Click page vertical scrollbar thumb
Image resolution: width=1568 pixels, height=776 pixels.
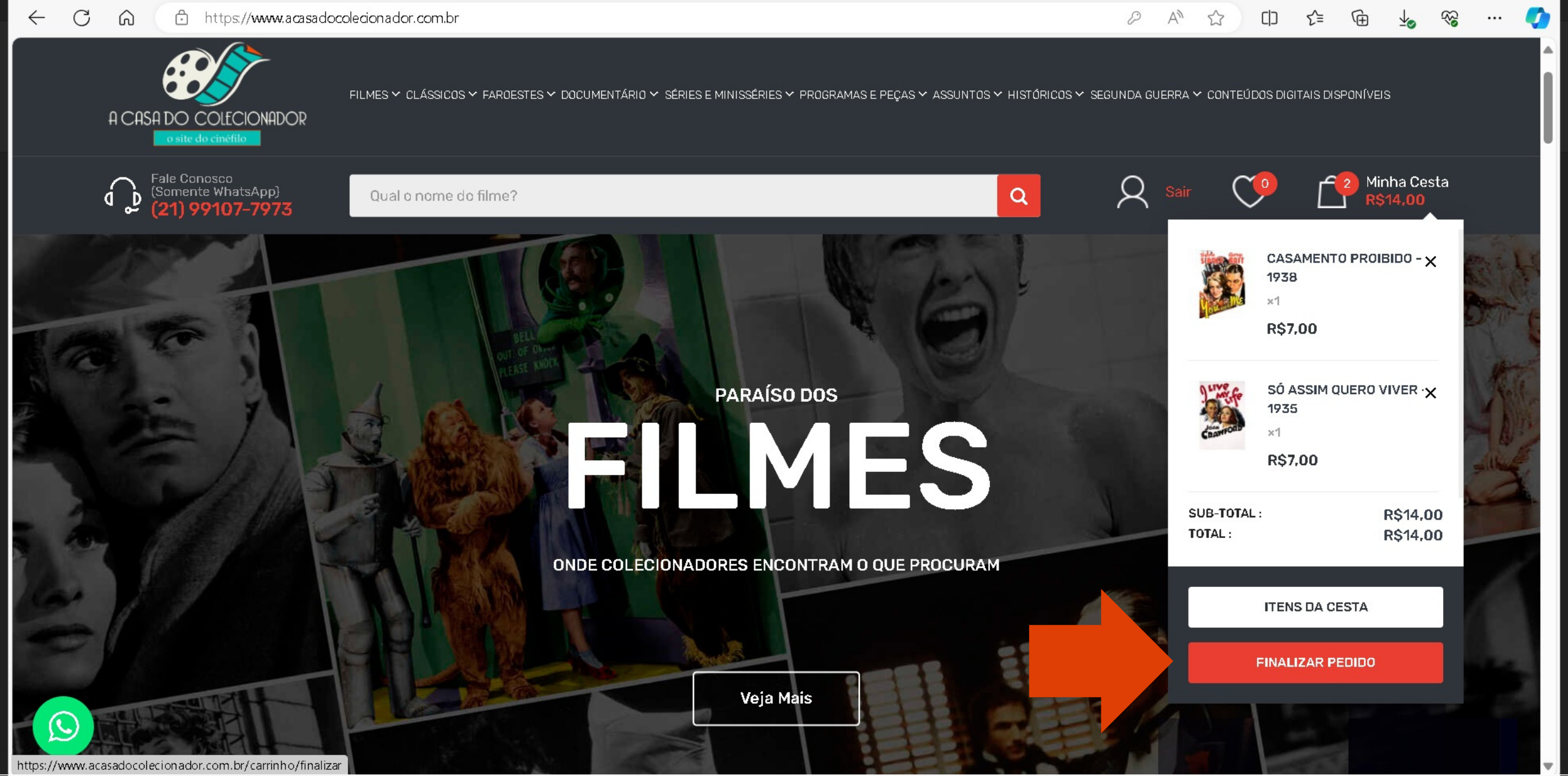pos(1548,107)
